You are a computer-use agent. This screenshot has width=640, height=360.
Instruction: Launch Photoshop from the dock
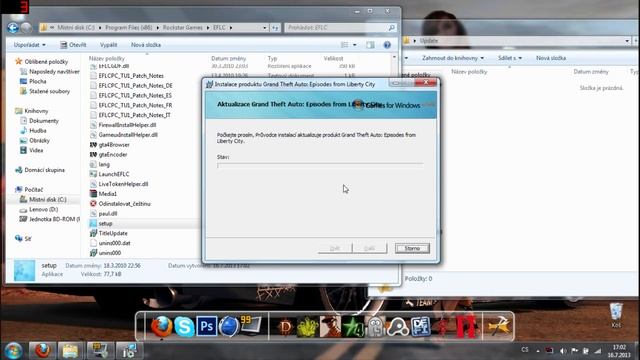207,327
